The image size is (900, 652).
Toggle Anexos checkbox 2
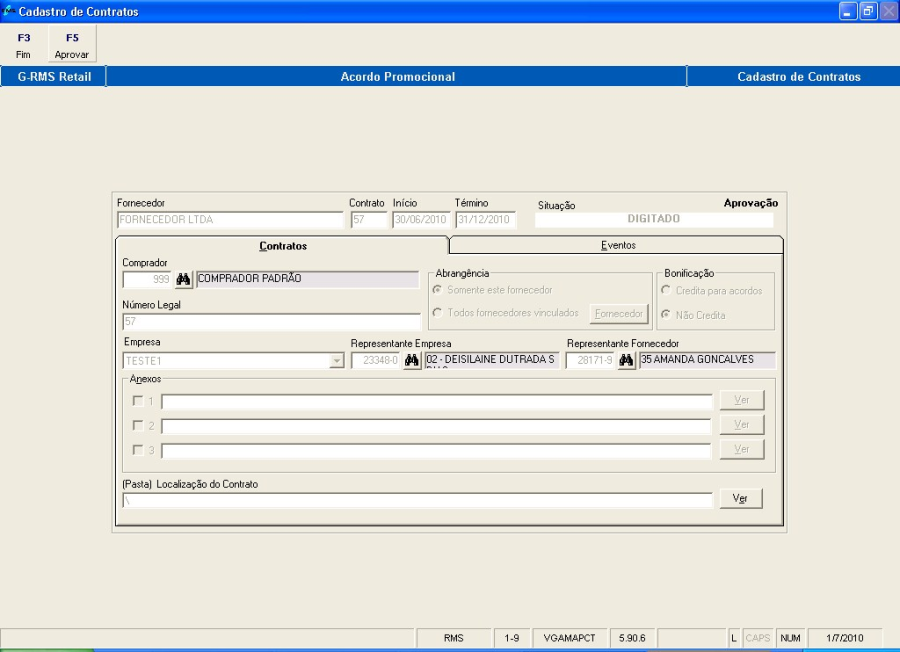(x=137, y=426)
